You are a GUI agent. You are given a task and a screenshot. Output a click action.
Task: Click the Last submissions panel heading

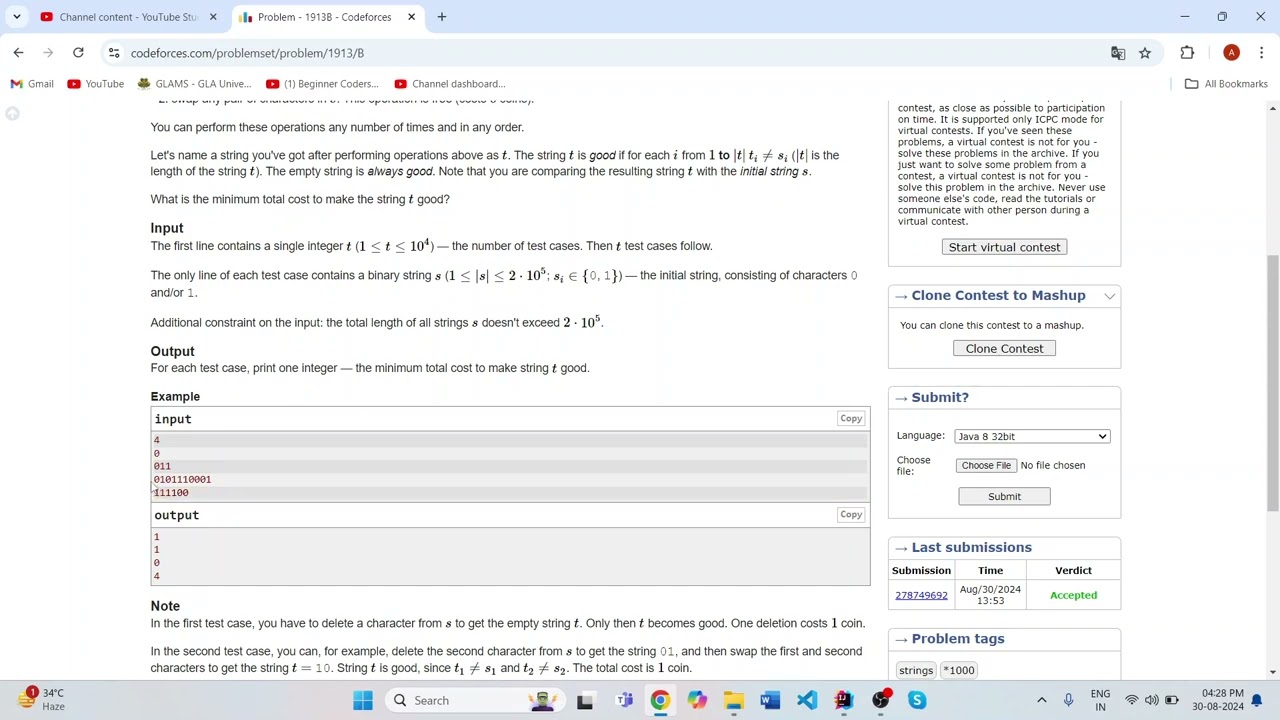[x=970, y=548]
